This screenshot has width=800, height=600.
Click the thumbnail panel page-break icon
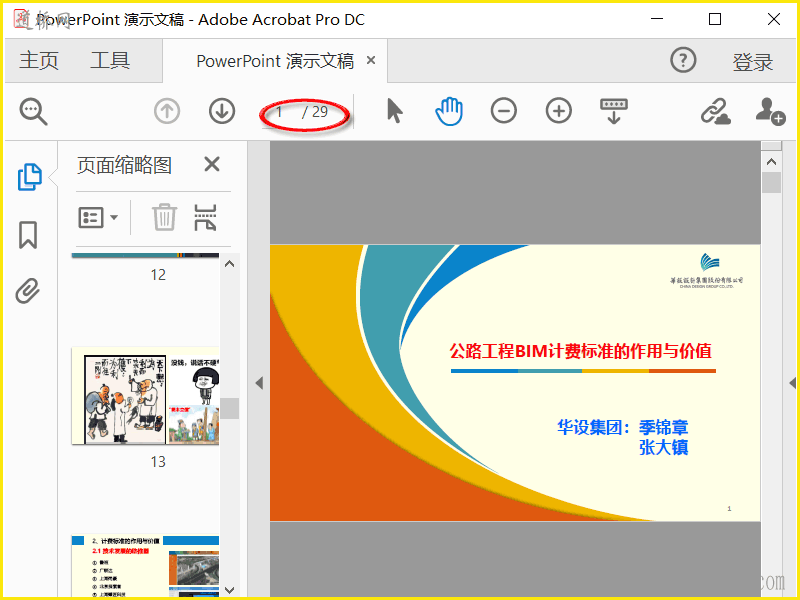click(x=206, y=217)
